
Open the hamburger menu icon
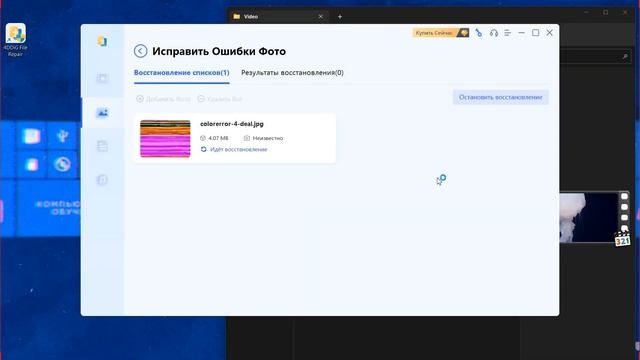click(507, 33)
